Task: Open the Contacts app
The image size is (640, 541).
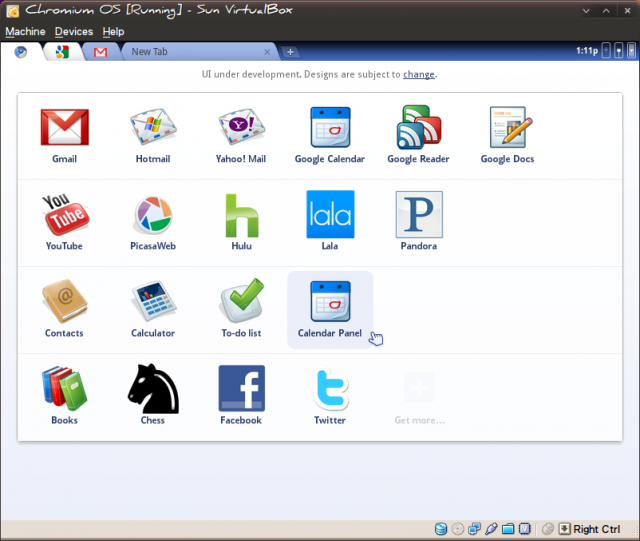Action: pyautogui.click(x=64, y=301)
